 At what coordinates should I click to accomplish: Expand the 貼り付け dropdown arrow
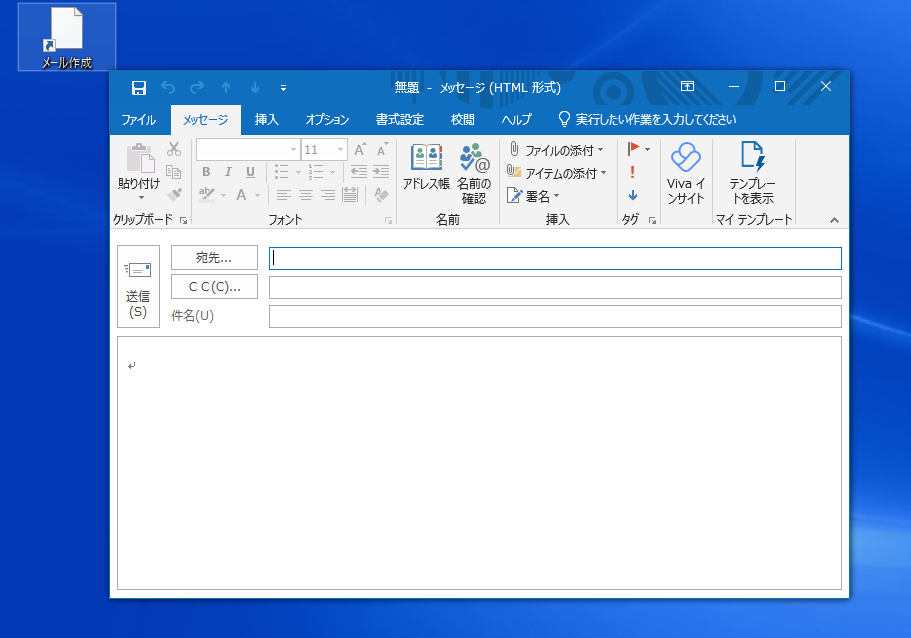(140, 198)
